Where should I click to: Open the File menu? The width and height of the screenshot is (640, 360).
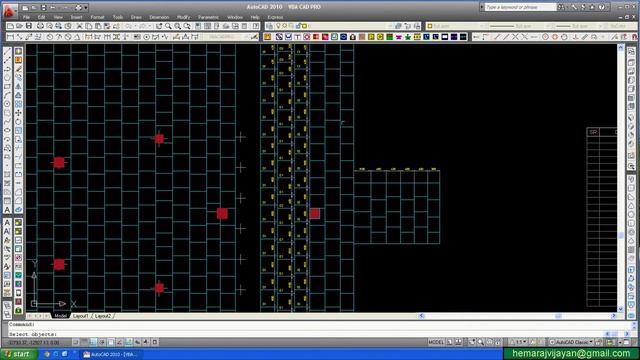tap(26, 17)
